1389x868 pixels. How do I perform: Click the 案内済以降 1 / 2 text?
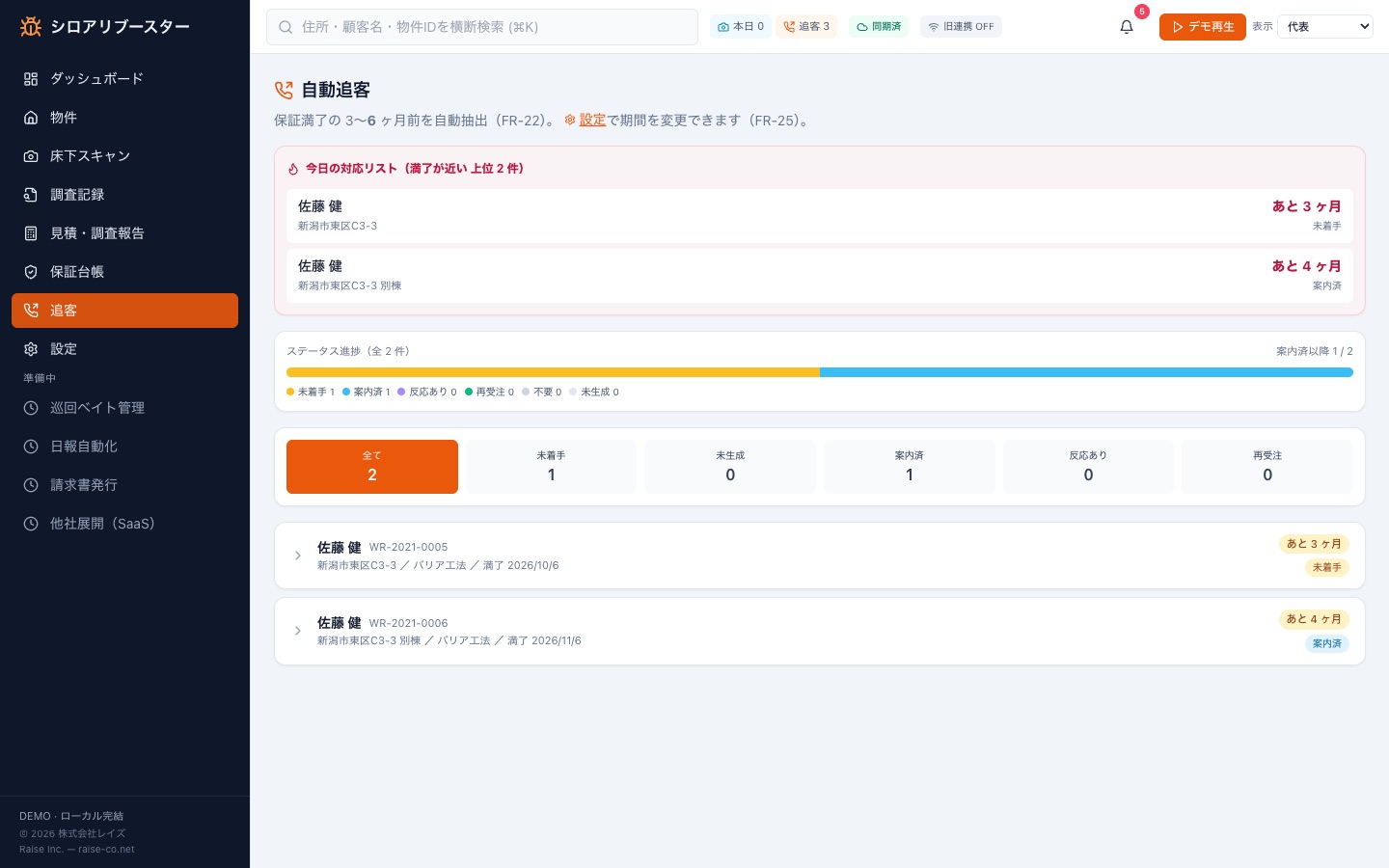[x=1314, y=351]
